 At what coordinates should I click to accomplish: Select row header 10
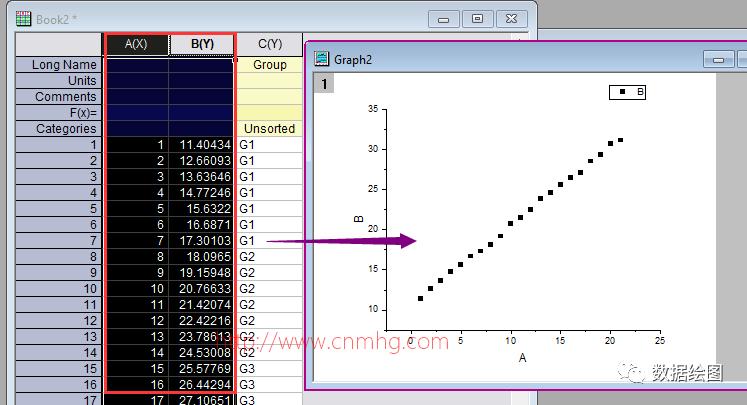pyautogui.click(x=59, y=289)
